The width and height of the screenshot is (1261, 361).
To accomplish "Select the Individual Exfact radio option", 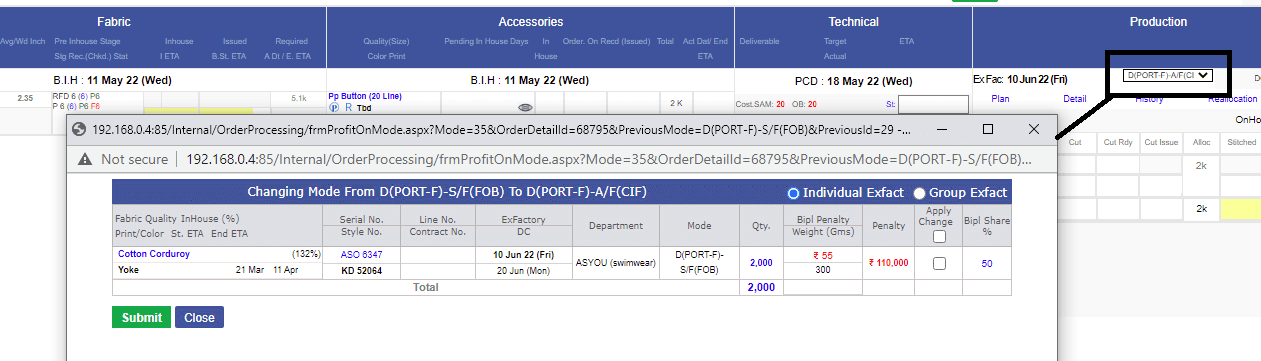I will click(794, 193).
